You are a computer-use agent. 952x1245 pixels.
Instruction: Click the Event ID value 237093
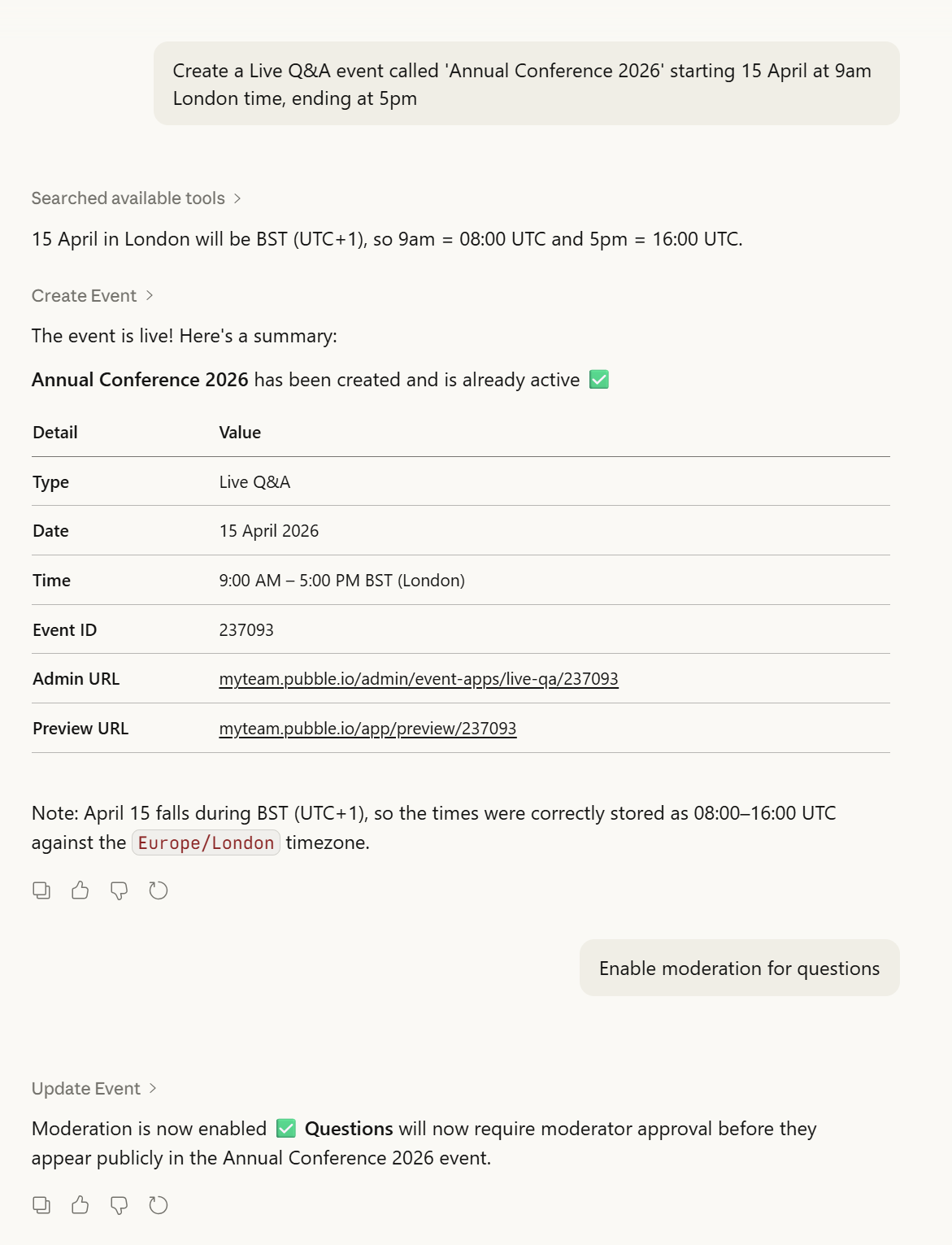coord(246,630)
